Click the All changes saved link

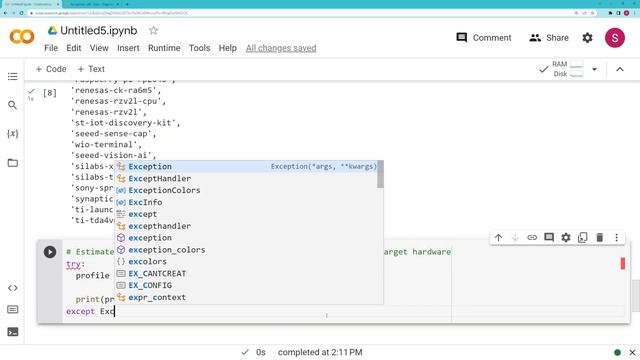[x=281, y=48]
